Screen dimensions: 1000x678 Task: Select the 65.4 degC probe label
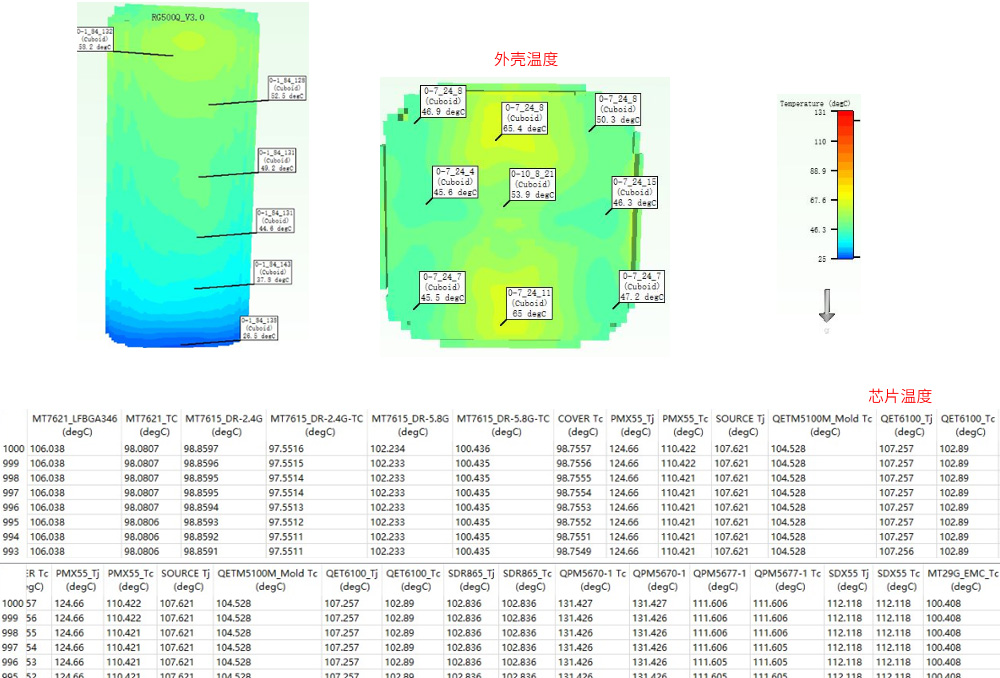click(525, 118)
